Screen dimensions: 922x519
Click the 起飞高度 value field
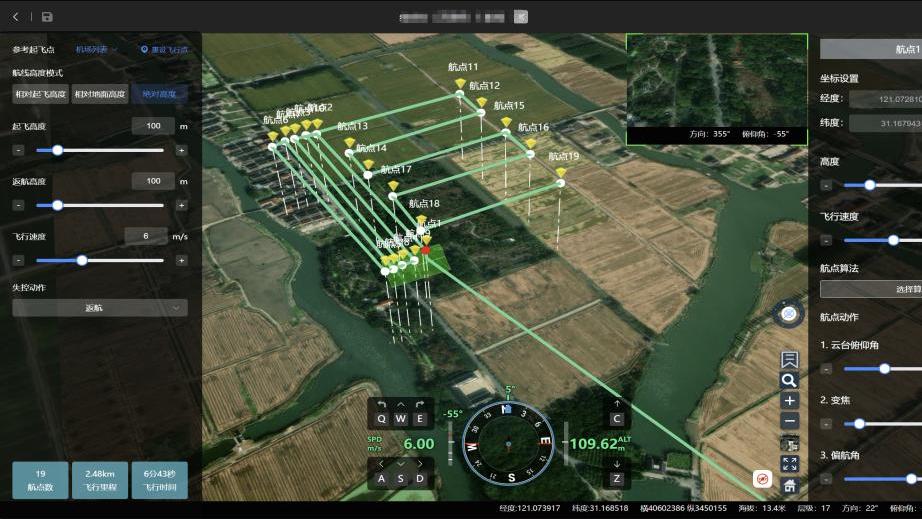pyautogui.click(x=153, y=126)
